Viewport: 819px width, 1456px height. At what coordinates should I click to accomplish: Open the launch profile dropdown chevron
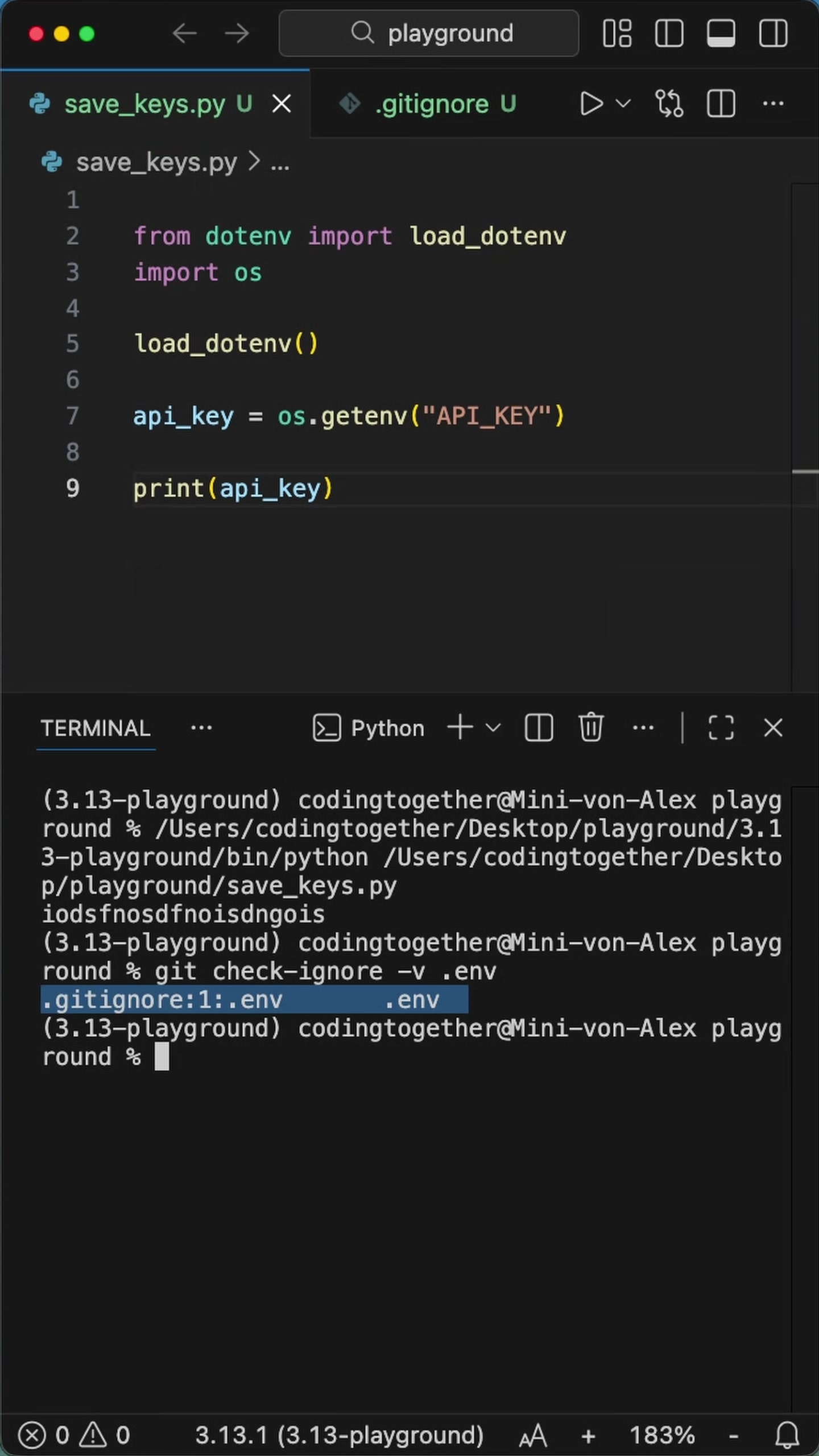click(x=493, y=727)
